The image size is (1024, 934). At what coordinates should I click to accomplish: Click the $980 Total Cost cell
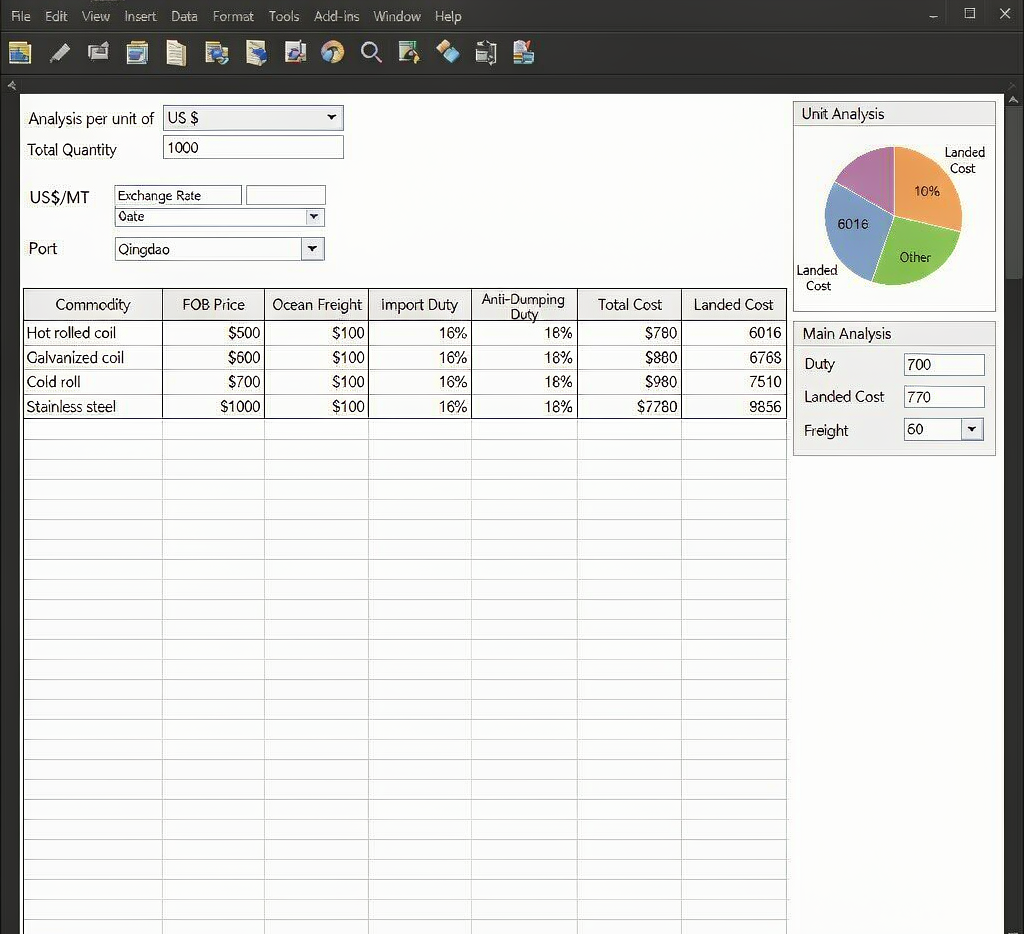(630, 381)
